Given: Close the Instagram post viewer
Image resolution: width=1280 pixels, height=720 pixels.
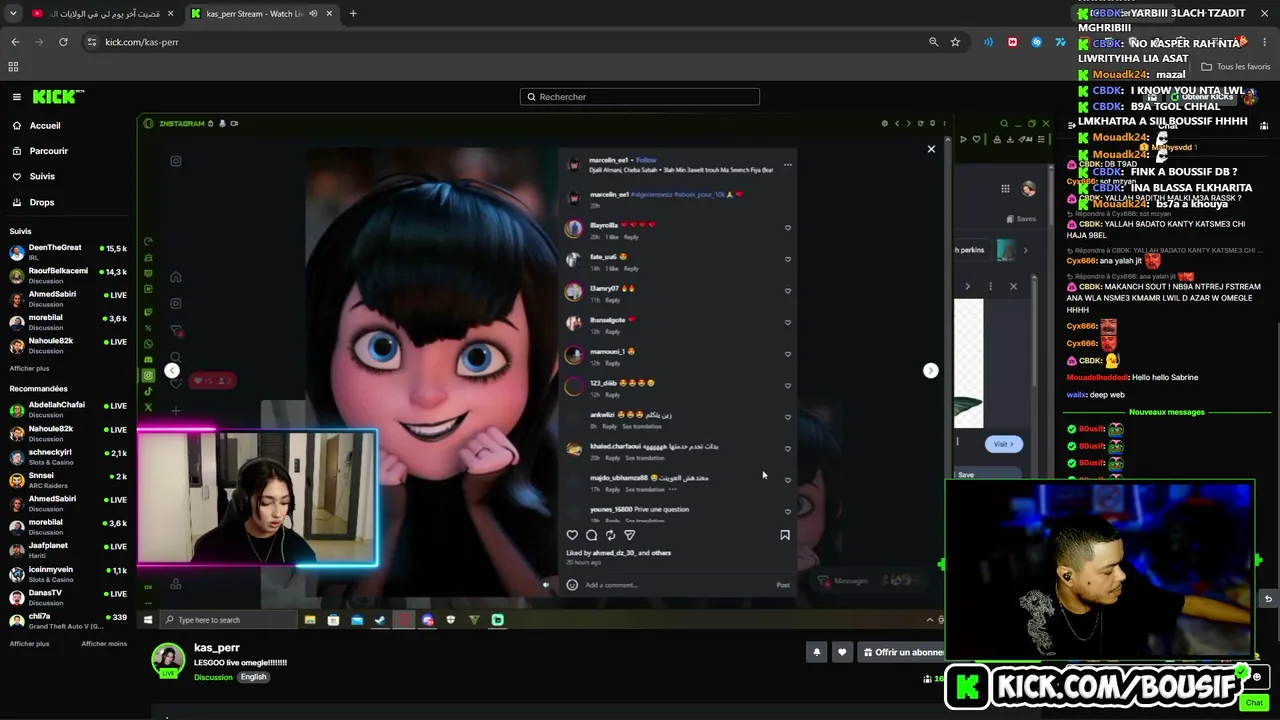Looking at the screenshot, I should pyautogui.click(x=931, y=149).
